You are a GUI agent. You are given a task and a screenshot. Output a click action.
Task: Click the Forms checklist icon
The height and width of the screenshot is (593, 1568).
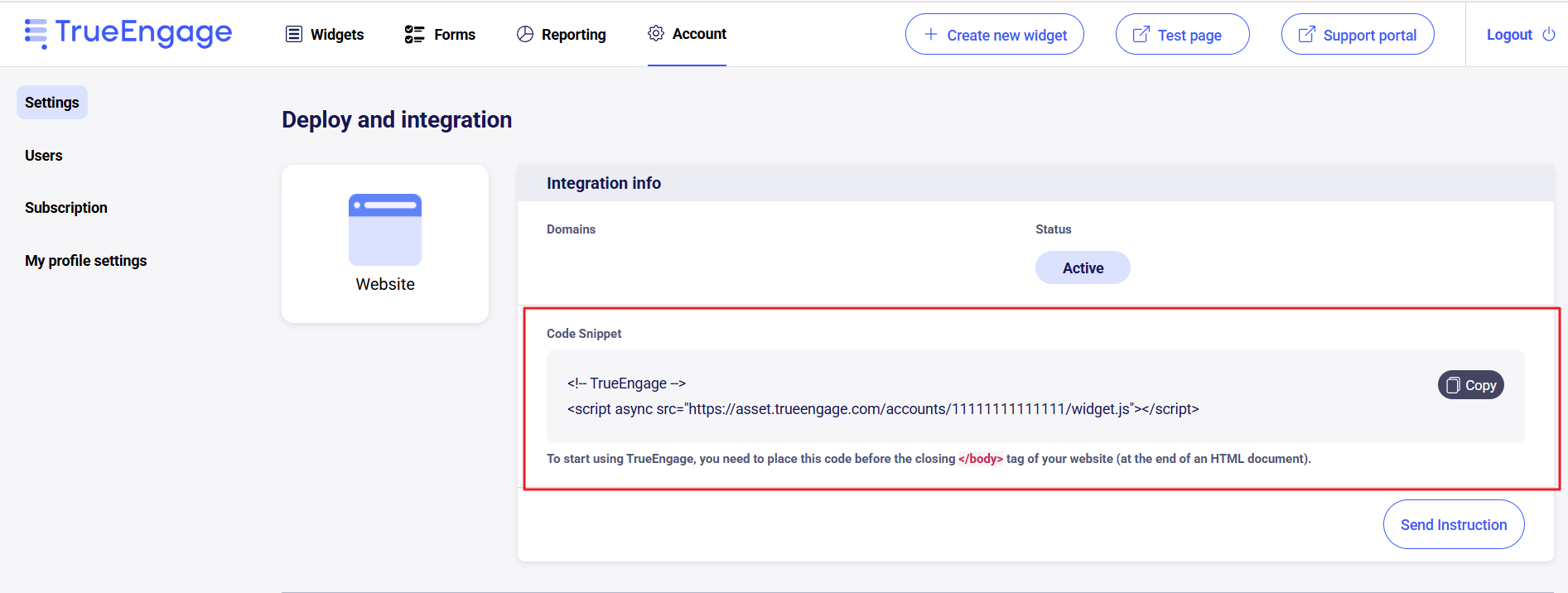tap(414, 34)
